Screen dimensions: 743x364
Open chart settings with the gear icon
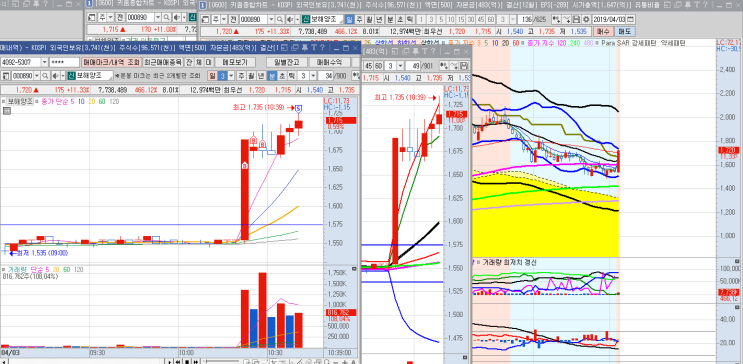point(586,19)
